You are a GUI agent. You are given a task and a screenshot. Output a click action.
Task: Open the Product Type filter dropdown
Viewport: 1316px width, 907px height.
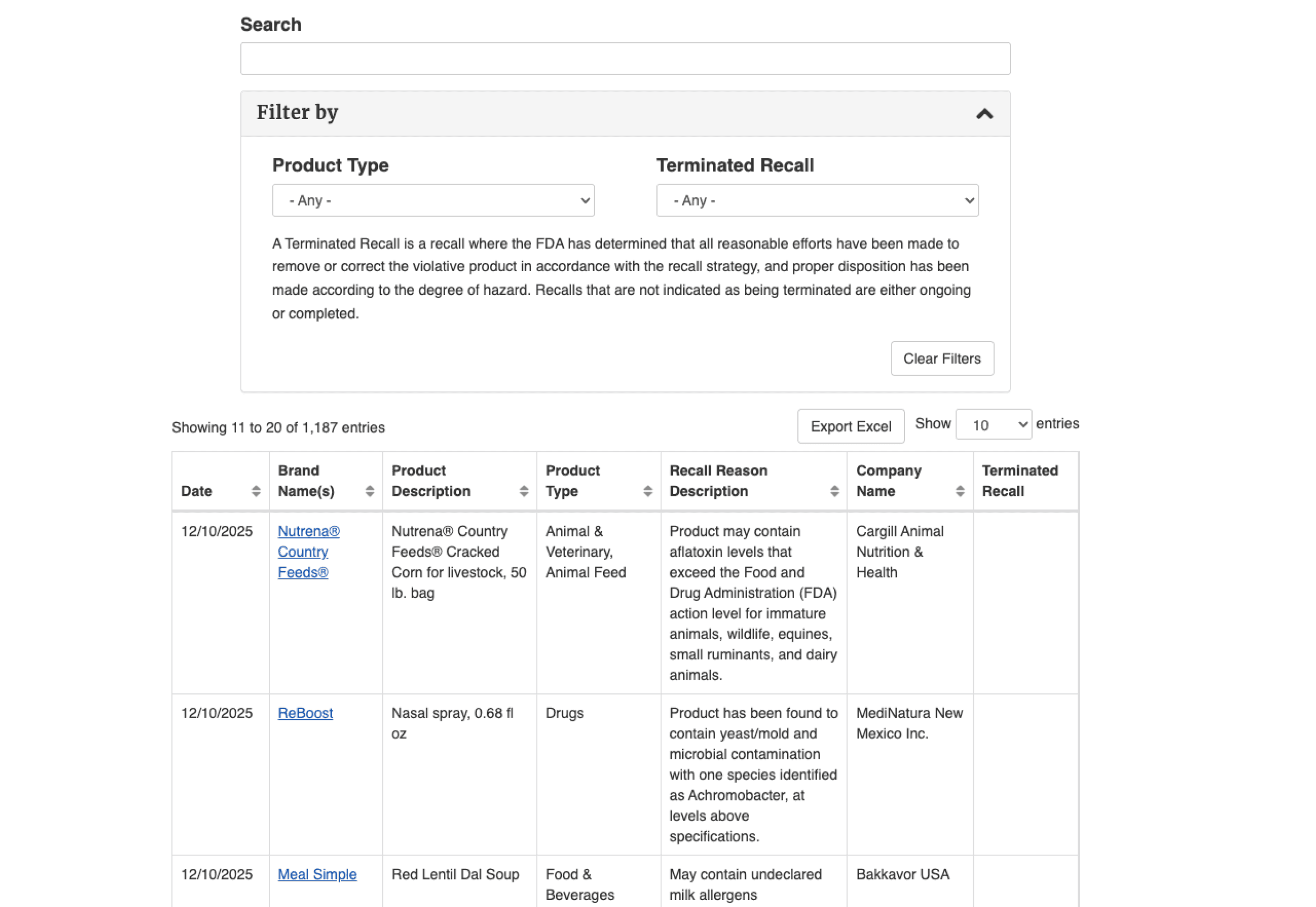433,200
